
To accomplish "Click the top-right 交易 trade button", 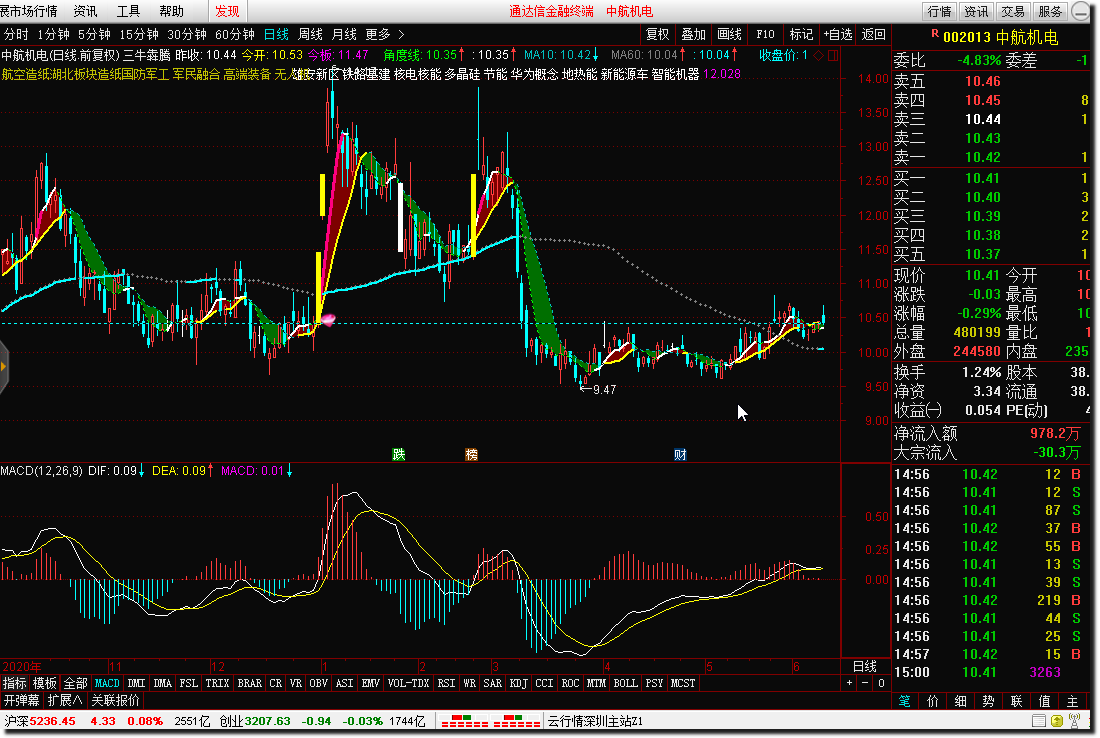I will click(x=1013, y=11).
